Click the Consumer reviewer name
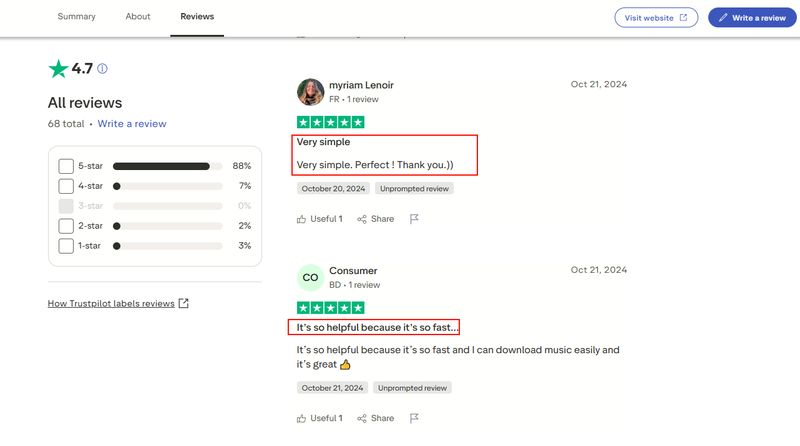 tap(353, 270)
